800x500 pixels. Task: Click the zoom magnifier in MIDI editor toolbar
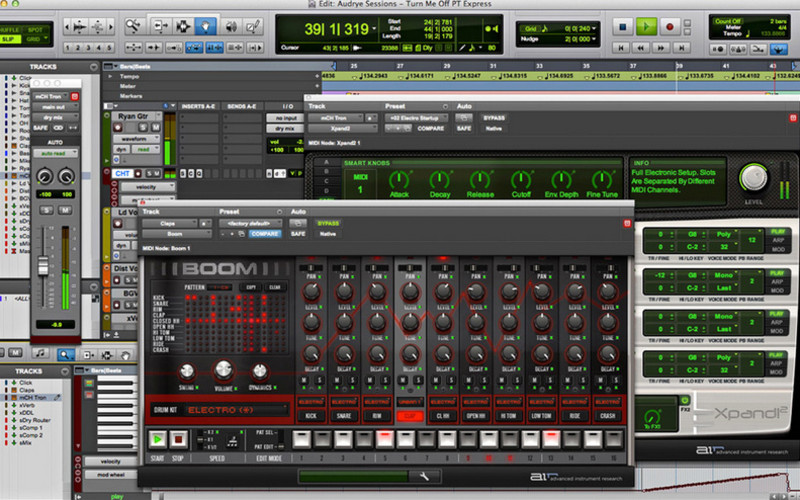pyautogui.click(x=65, y=354)
